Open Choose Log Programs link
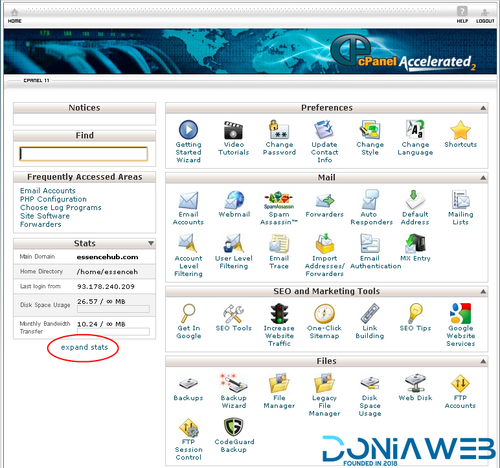Screen dimensions: 500x468 point(61,208)
